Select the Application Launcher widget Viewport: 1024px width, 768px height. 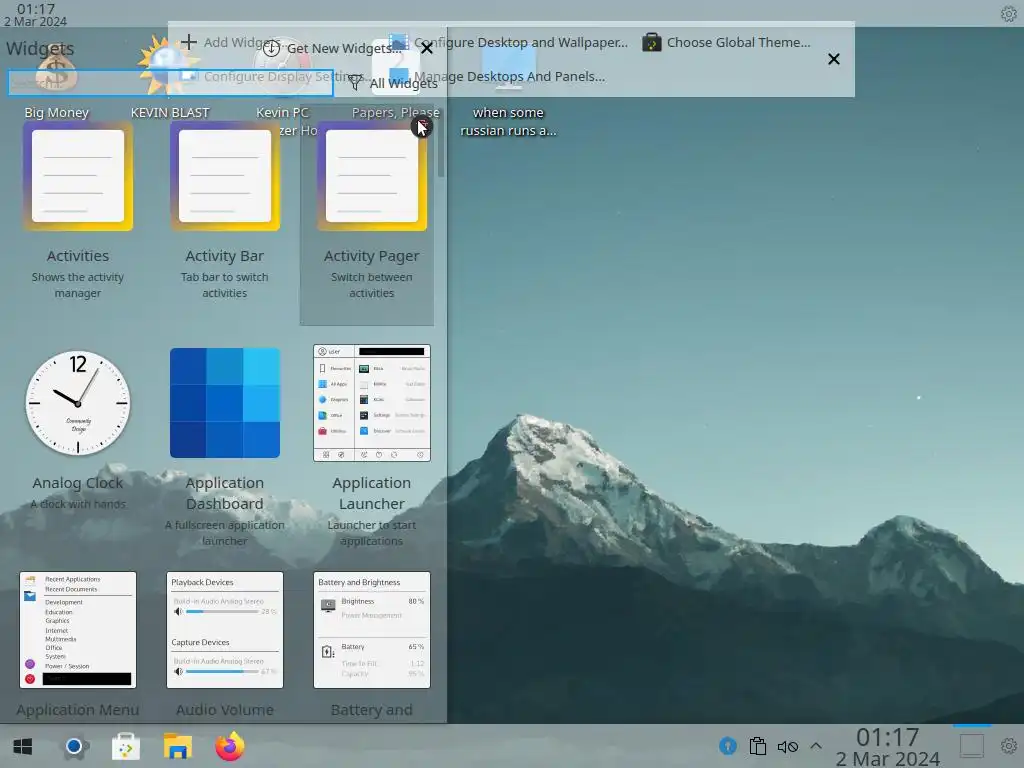coord(372,442)
